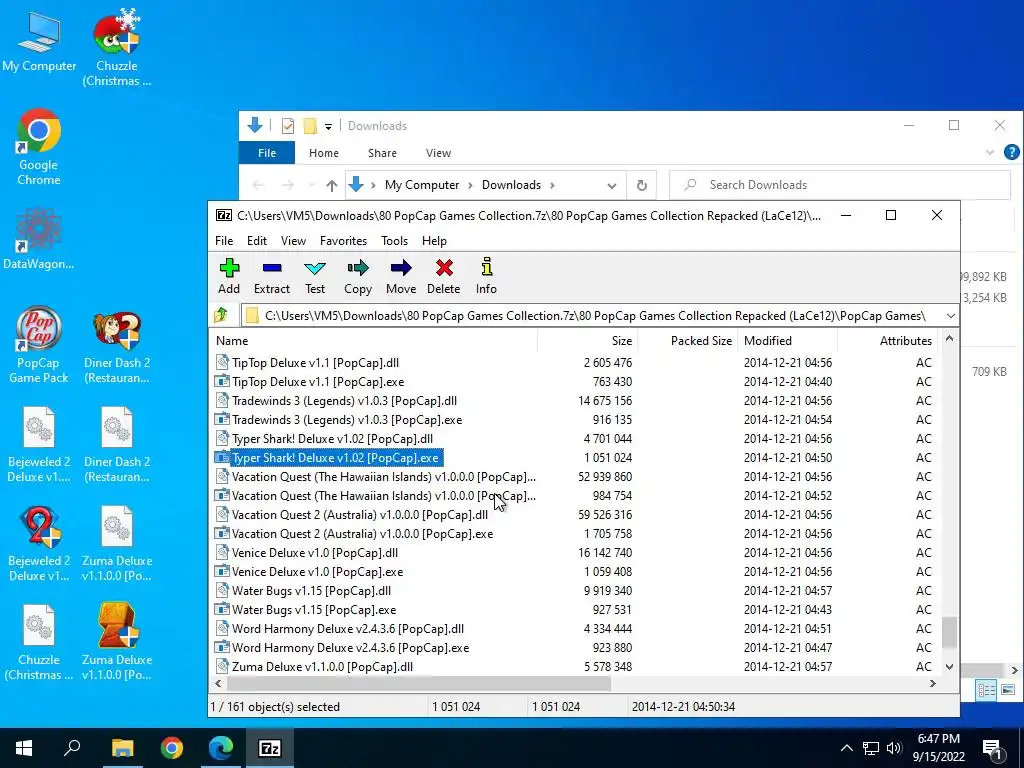The height and width of the screenshot is (768, 1024).
Task: Click the Downloads breadcrumb chevron in Explorer
Action: [x=552, y=185]
